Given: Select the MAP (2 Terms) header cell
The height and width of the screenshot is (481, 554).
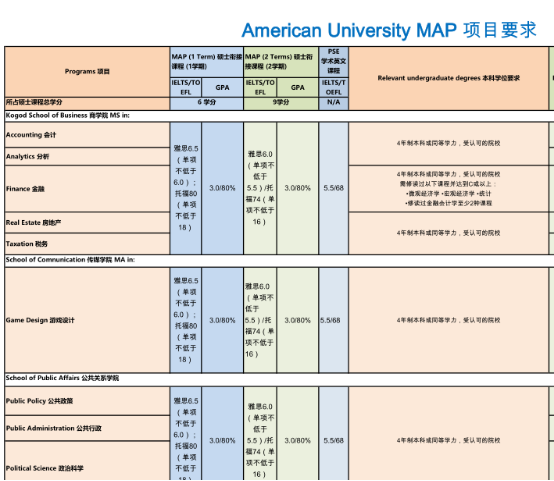Looking at the screenshot, I should (281, 62).
